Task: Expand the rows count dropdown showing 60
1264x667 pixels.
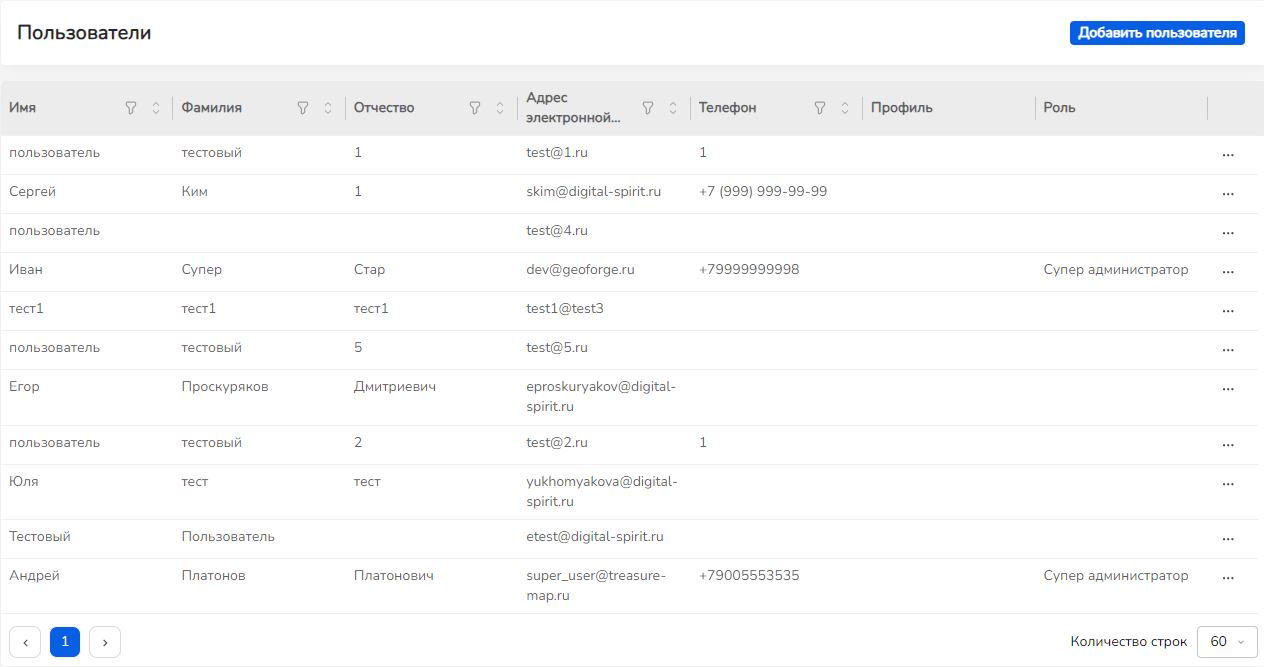Action: click(x=1227, y=642)
